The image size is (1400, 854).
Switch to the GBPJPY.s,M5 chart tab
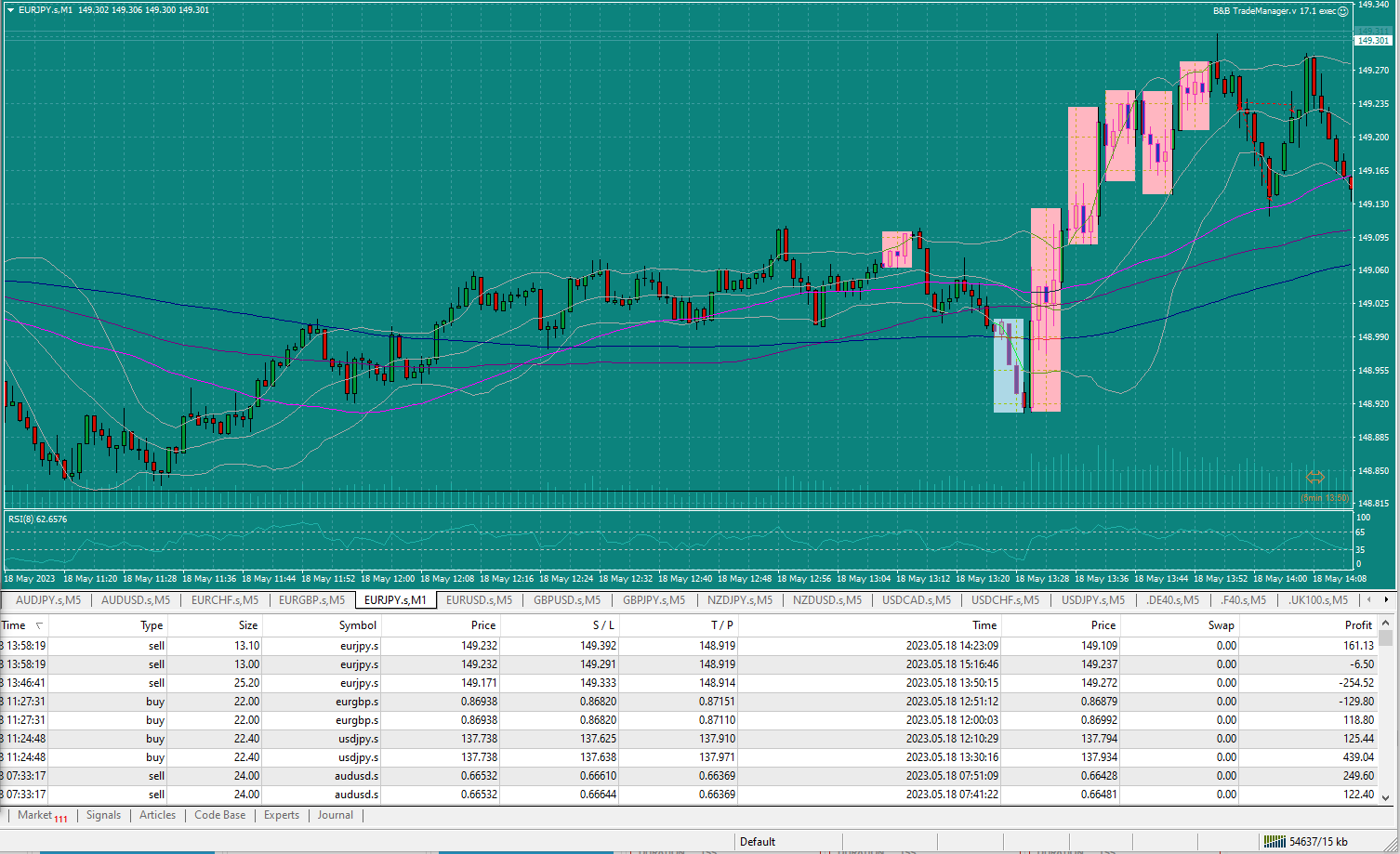pos(654,600)
